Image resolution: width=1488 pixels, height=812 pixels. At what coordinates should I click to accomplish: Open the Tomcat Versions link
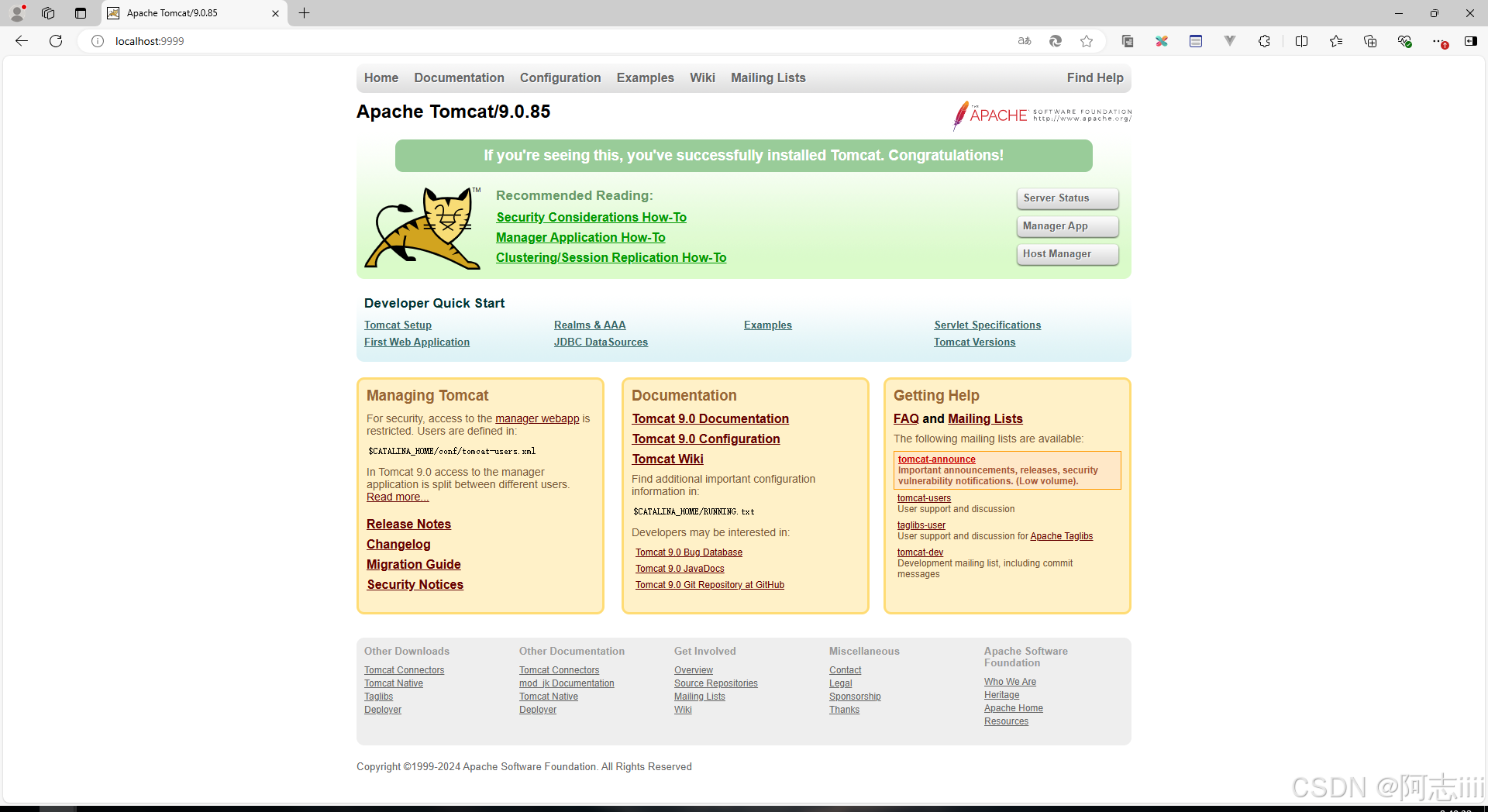(974, 342)
